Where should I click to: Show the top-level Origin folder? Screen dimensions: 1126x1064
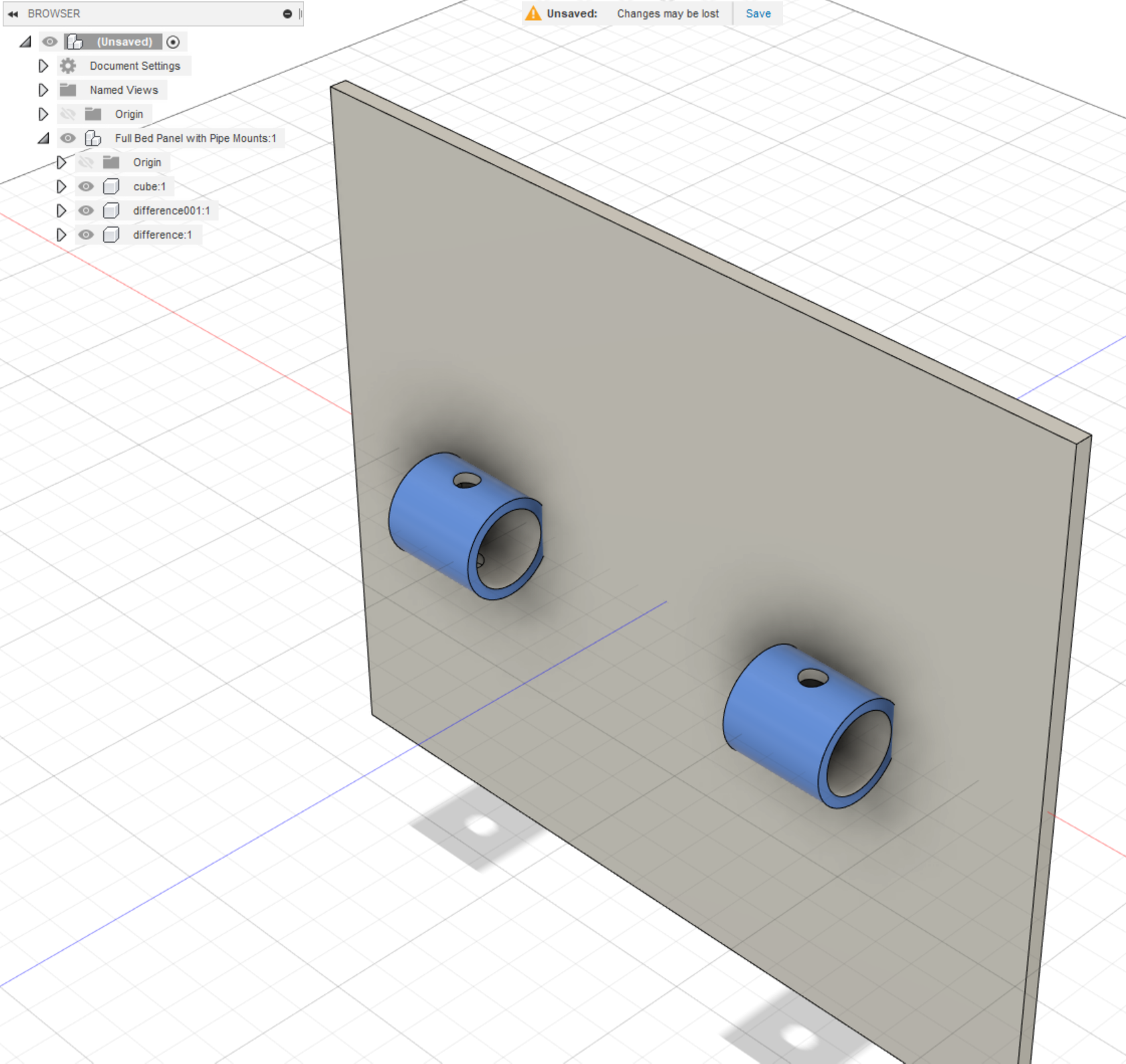click(x=68, y=114)
